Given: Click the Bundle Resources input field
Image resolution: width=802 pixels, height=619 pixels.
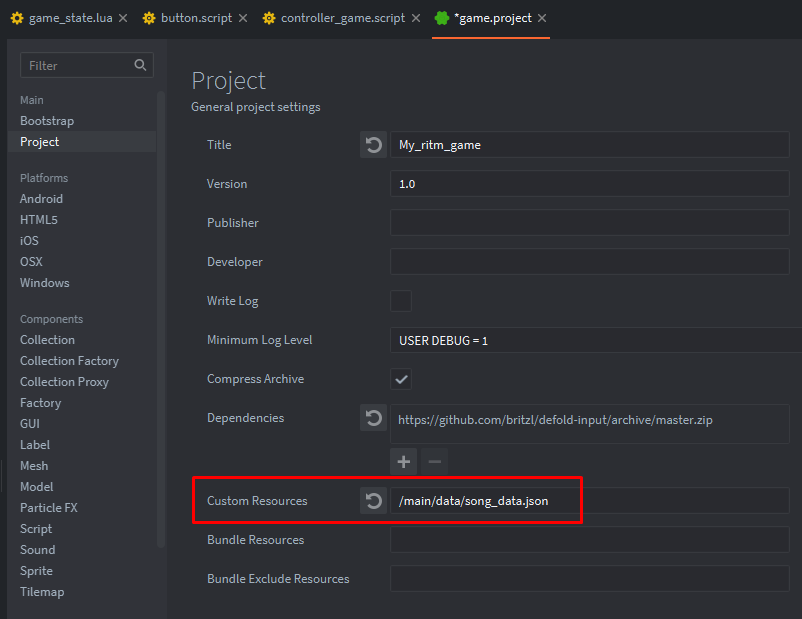Looking at the screenshot, I should pyautogui.click(x=589, y=540).
